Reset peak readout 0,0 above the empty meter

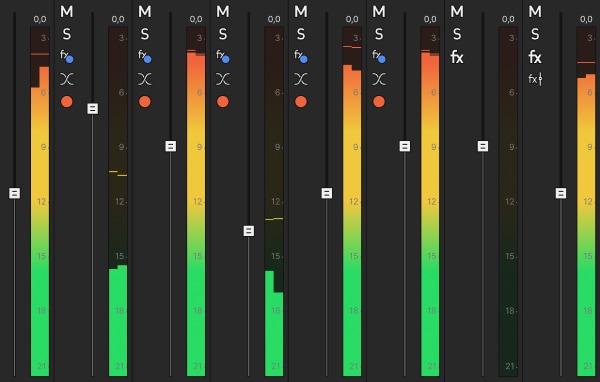click(x=508, y=19)
